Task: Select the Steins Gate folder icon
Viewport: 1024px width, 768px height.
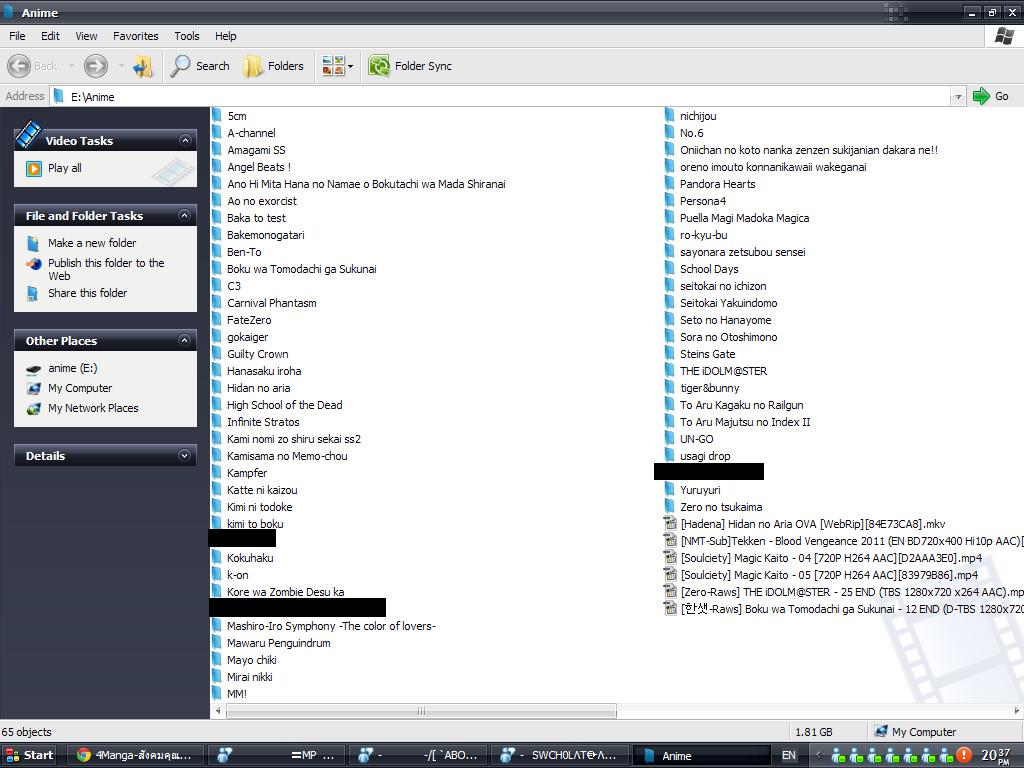Action: pyautogui.click(x=669, y=353)
